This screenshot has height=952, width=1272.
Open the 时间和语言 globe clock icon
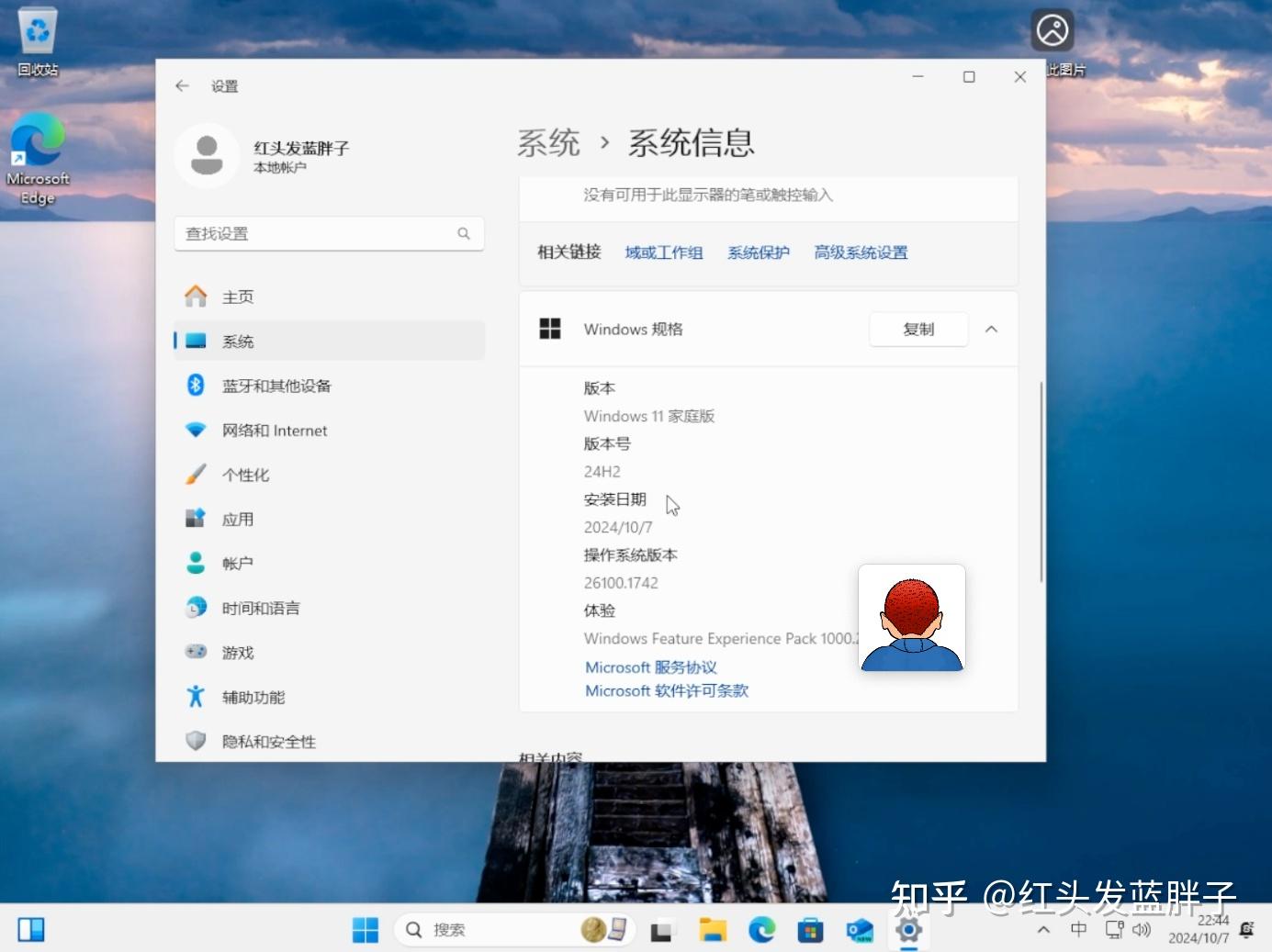point(196,608)
